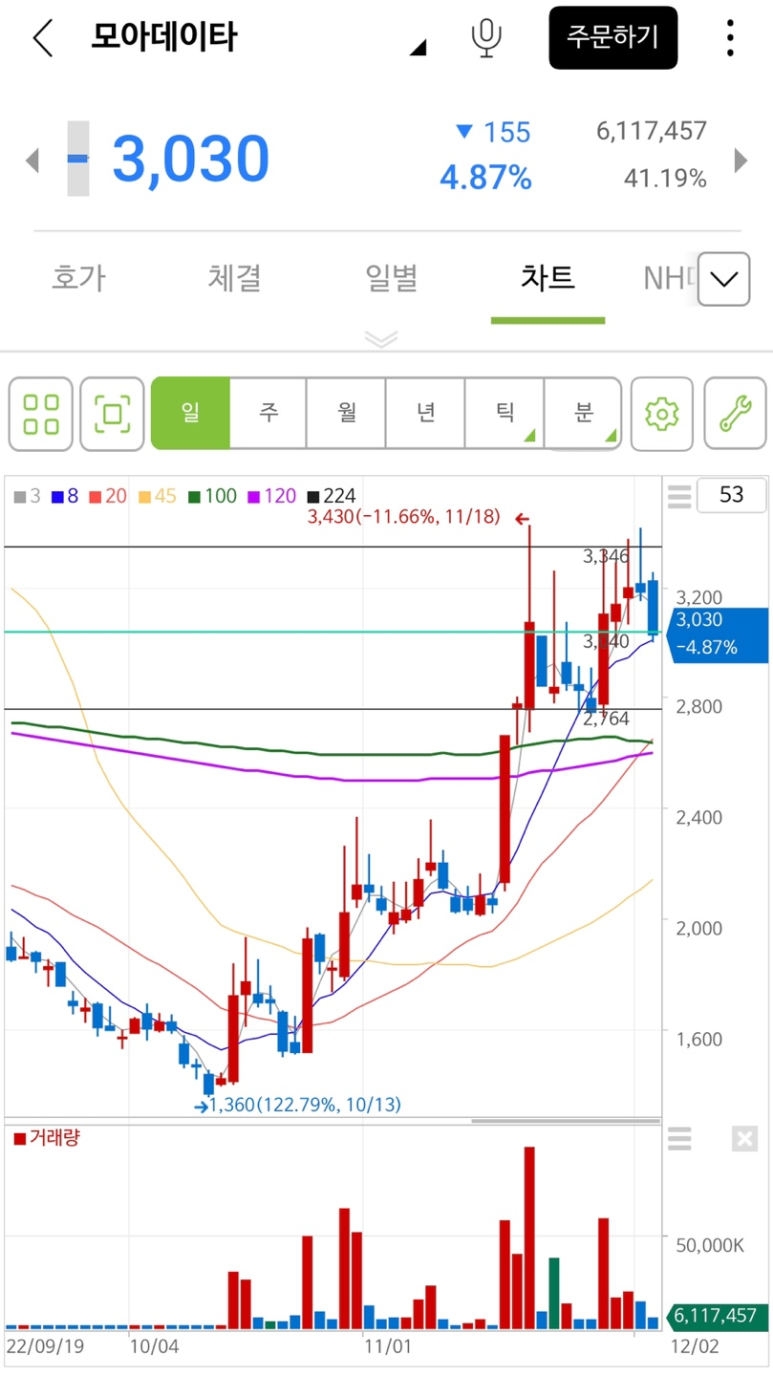Screen dimensions: 773x1376
Task: Tap the 22/09/19 date label
Action: [x=46, y=1346]
